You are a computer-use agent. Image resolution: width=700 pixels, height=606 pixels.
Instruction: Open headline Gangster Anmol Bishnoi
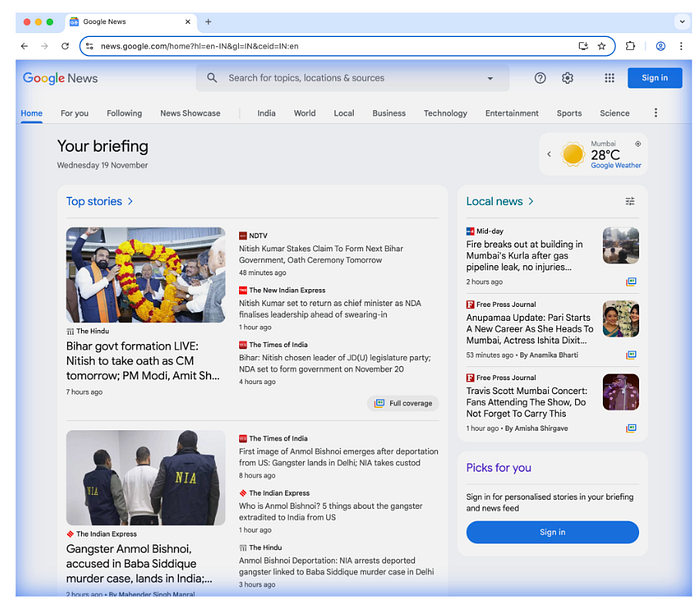click(139, 564)
